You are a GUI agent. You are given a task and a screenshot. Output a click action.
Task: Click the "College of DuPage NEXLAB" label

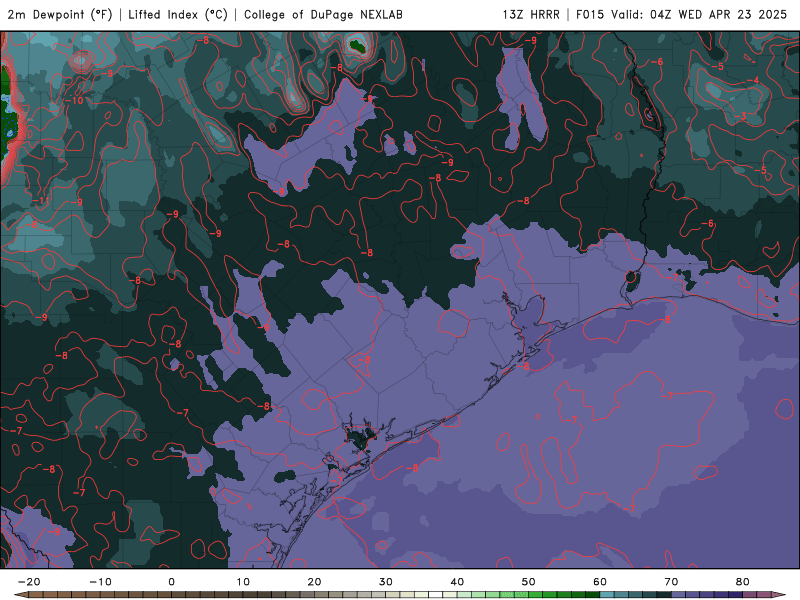click(323, 15)
